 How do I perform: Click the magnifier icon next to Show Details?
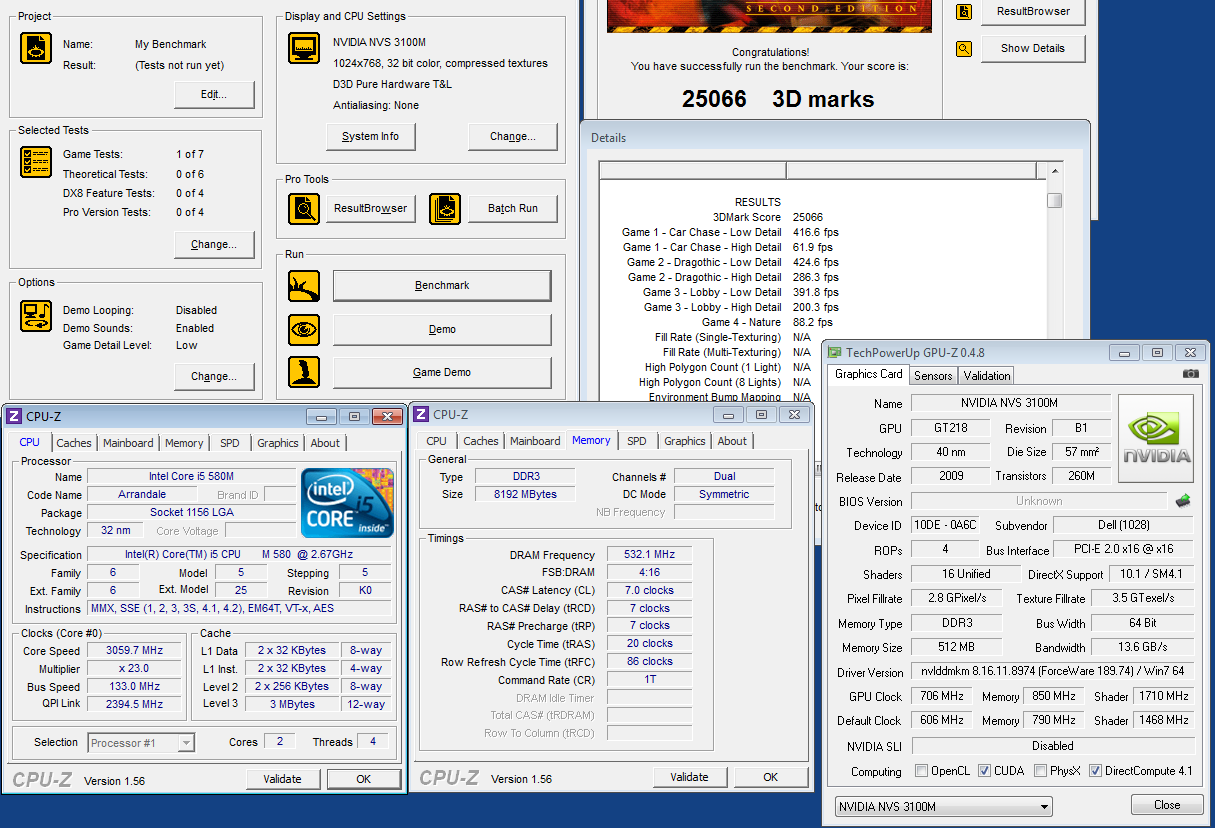(x=964, y=48)
